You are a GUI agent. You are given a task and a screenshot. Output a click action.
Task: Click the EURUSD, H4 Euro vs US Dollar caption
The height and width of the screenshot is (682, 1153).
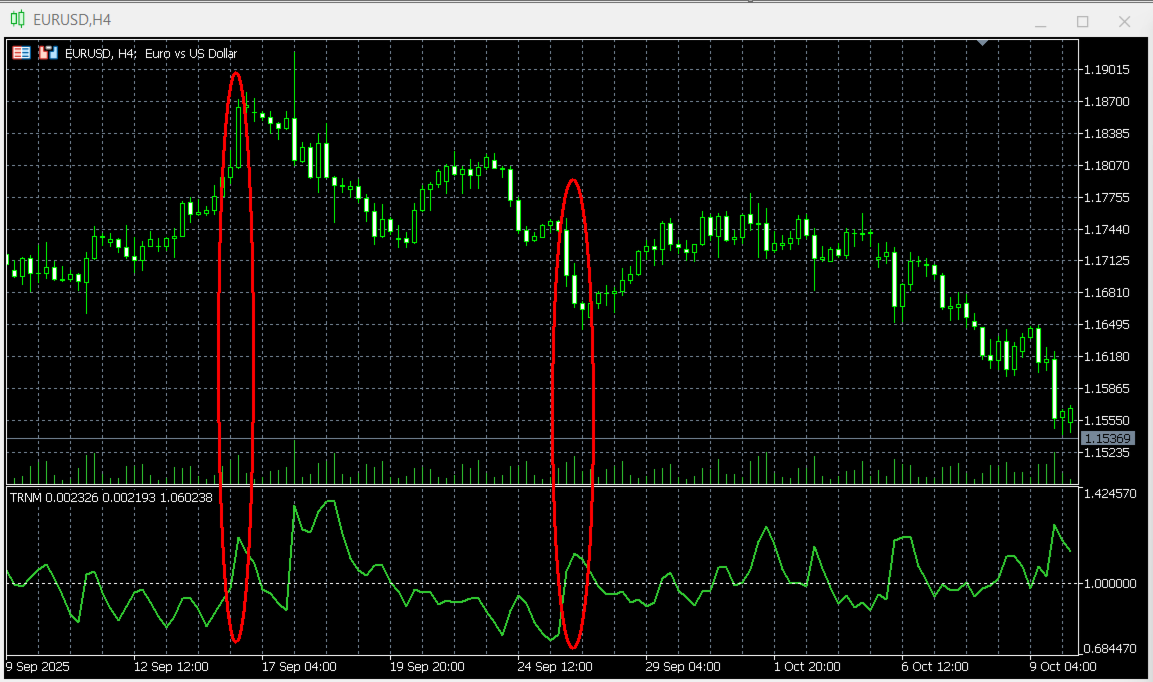(151, 54)
